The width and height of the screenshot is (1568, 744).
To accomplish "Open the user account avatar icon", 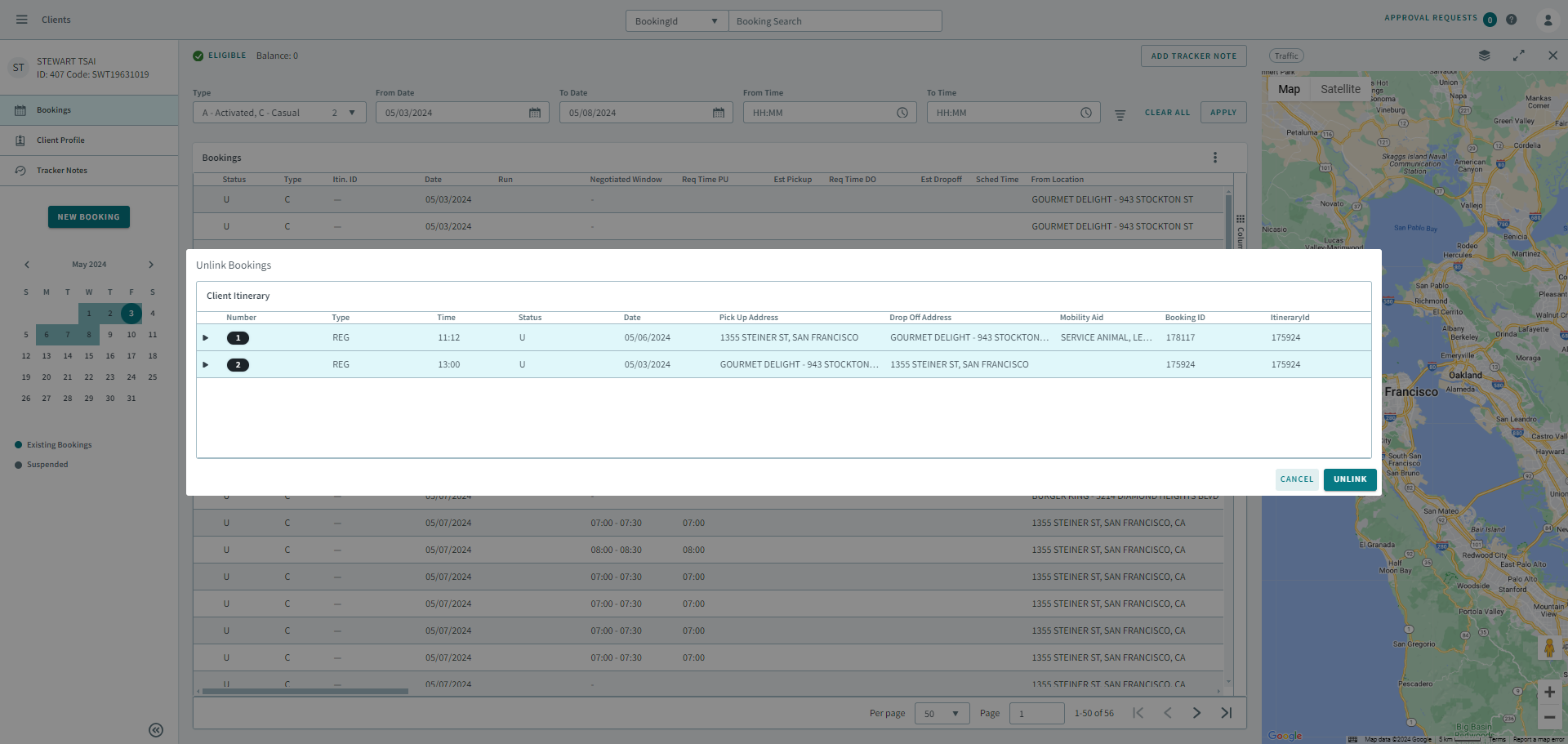I will (x=1547, y=20).
